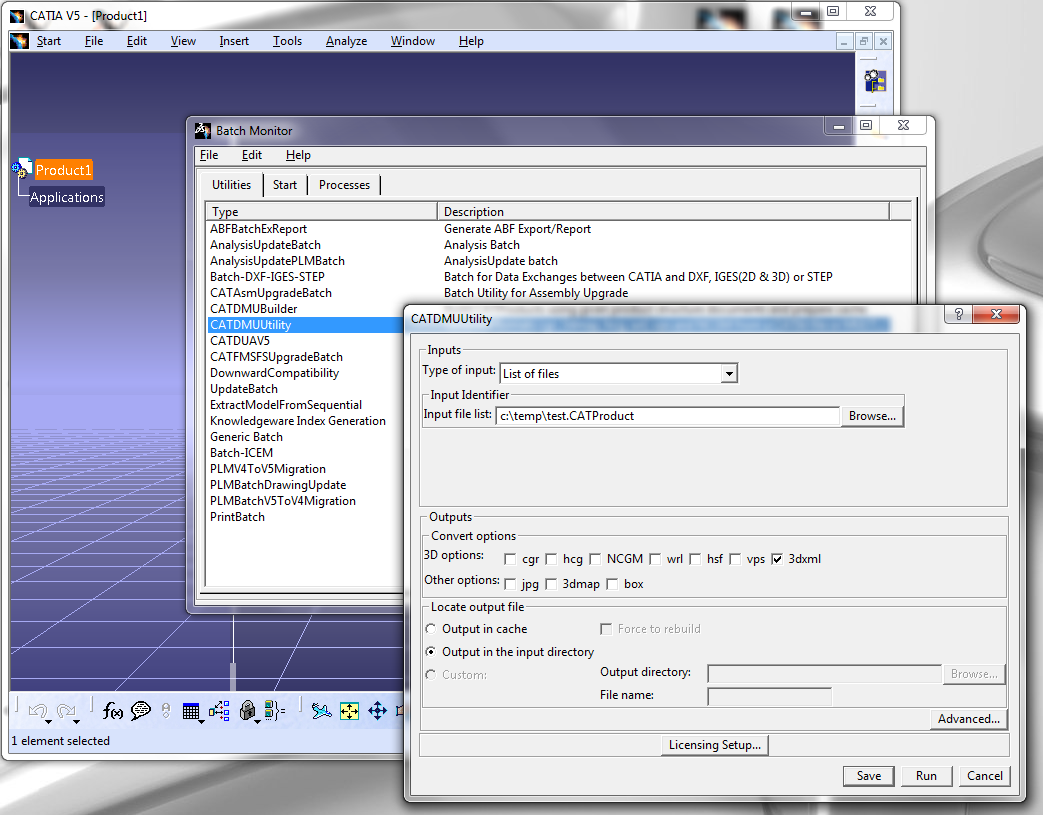Enable the vps checkbox
The width and height of the screenshot is (1043, 815).
tap(735, 559)
